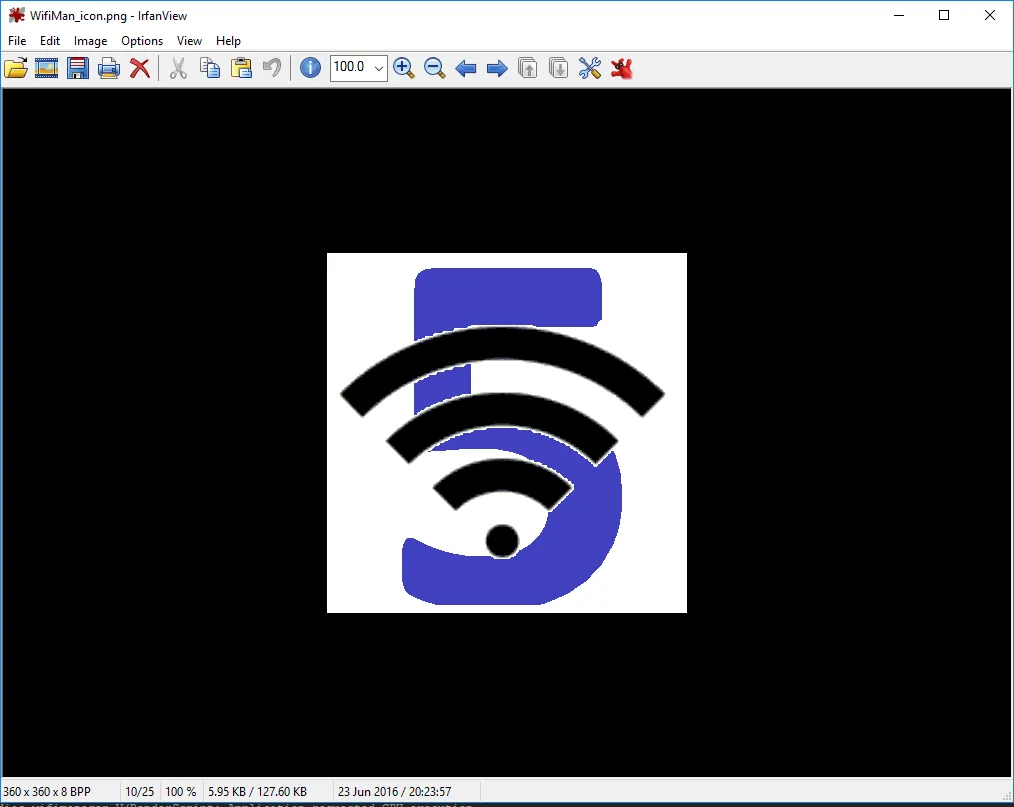The width and height of the screenshot is (1014, 807).
Task: Click the Copy icon
Action: [x=210, y=68]
